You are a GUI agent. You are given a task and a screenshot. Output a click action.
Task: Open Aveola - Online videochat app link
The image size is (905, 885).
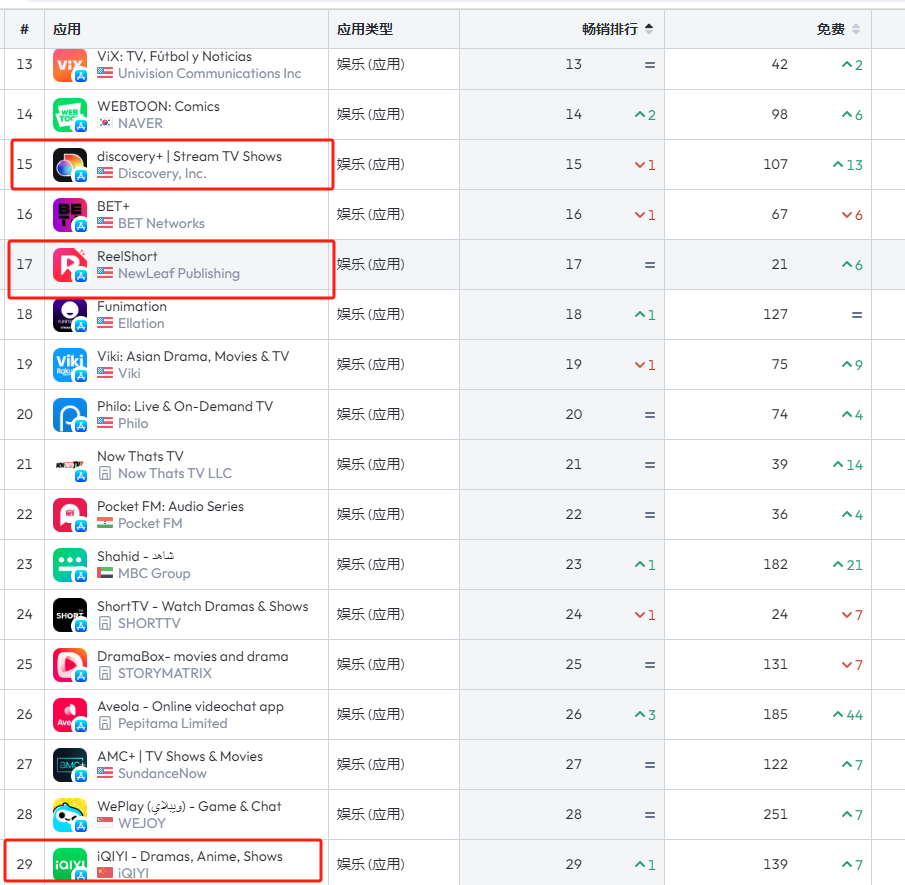click(x=190, y=707)
